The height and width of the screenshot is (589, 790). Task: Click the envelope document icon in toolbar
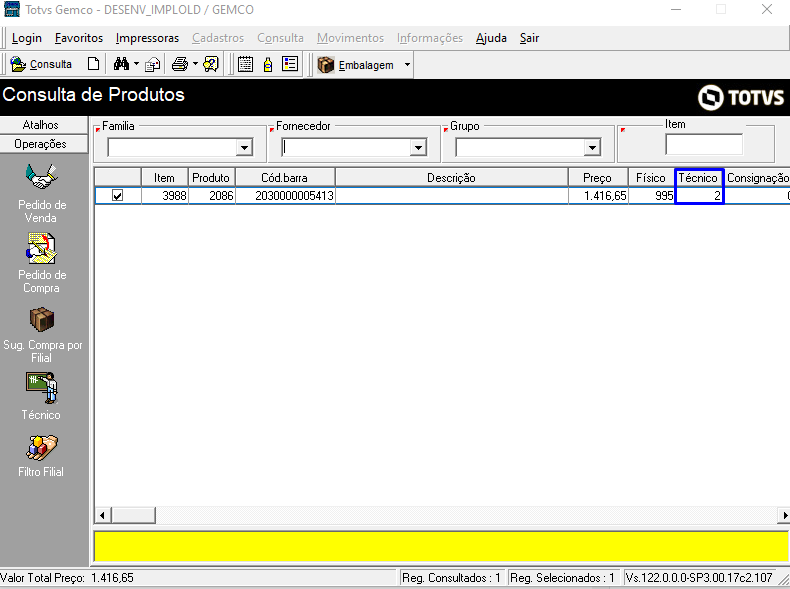click(152, 64)
